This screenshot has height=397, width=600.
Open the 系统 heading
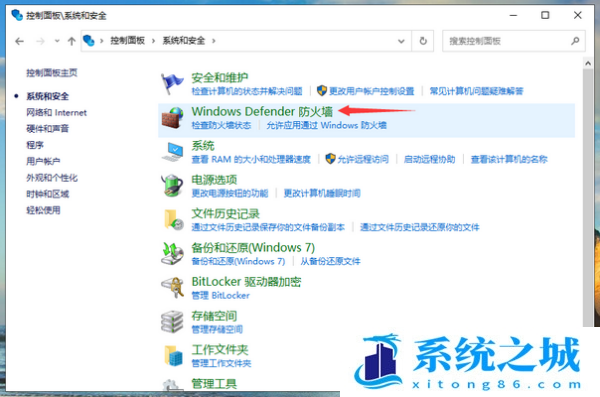(x=203, y=145)
